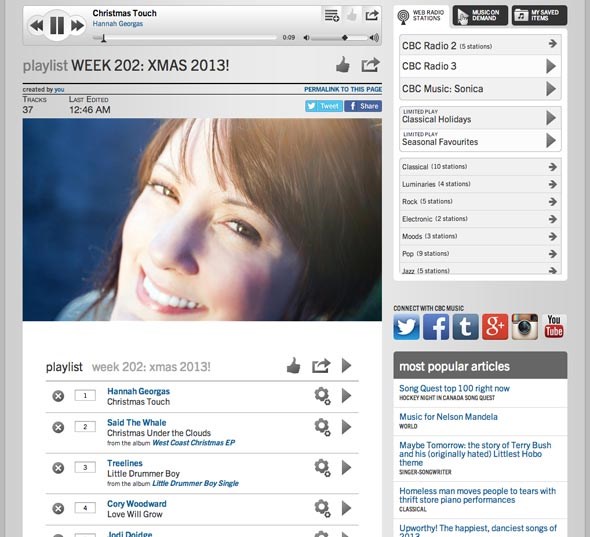Viewport: 590px width, 537px height.
Task: Open My Saved Items tab
Action: click(539, 15)
